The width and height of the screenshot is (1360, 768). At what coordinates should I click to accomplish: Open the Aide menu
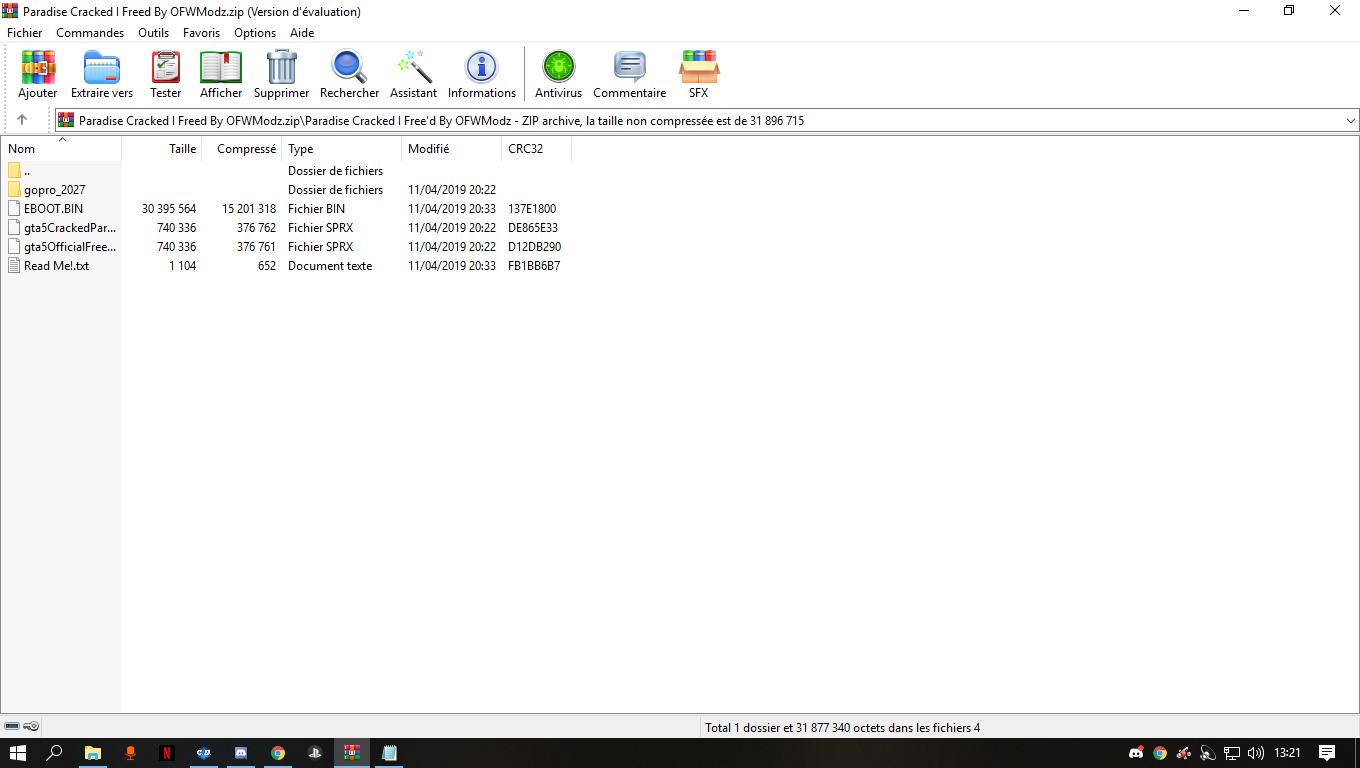[x=302, y=33]
